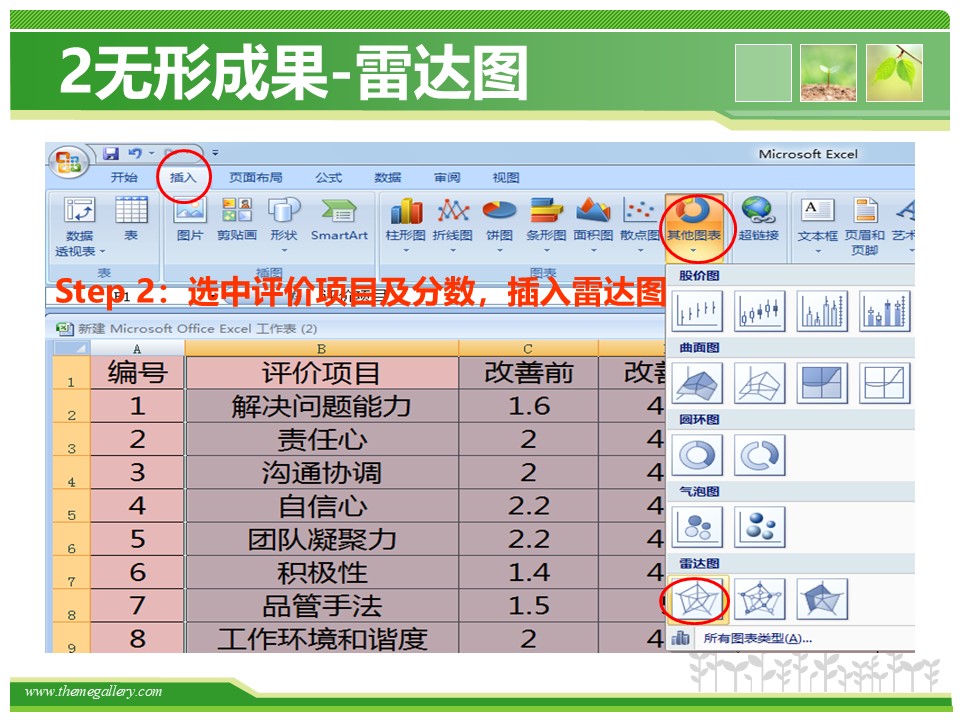Pick the radar chart with markers
Viewport: 960px width, 720px height.
[x=760, y=599]
